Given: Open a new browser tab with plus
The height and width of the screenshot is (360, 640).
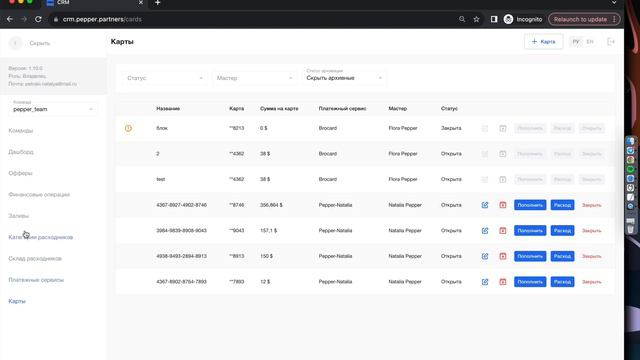Looking at the screenshot, I should pyautogui.click(x=158, y=3).
